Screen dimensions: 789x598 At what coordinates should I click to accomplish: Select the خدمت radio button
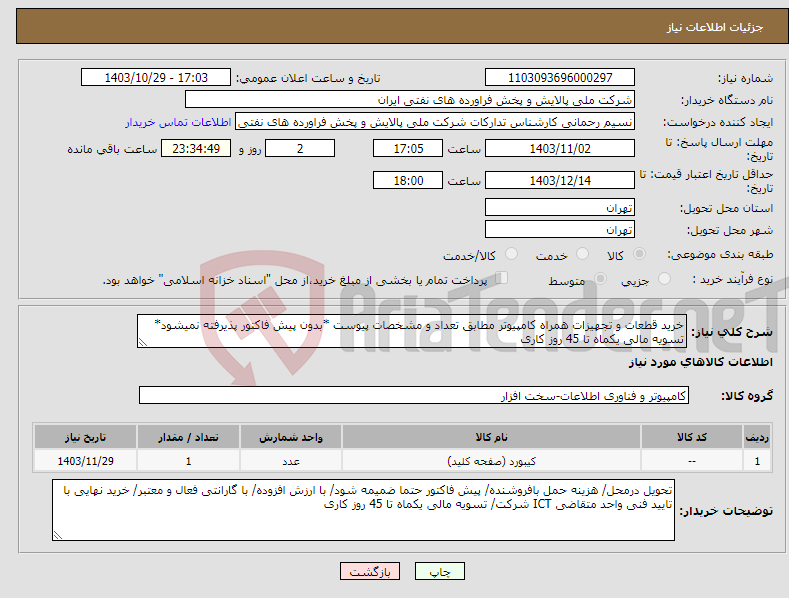coord(582,254)
